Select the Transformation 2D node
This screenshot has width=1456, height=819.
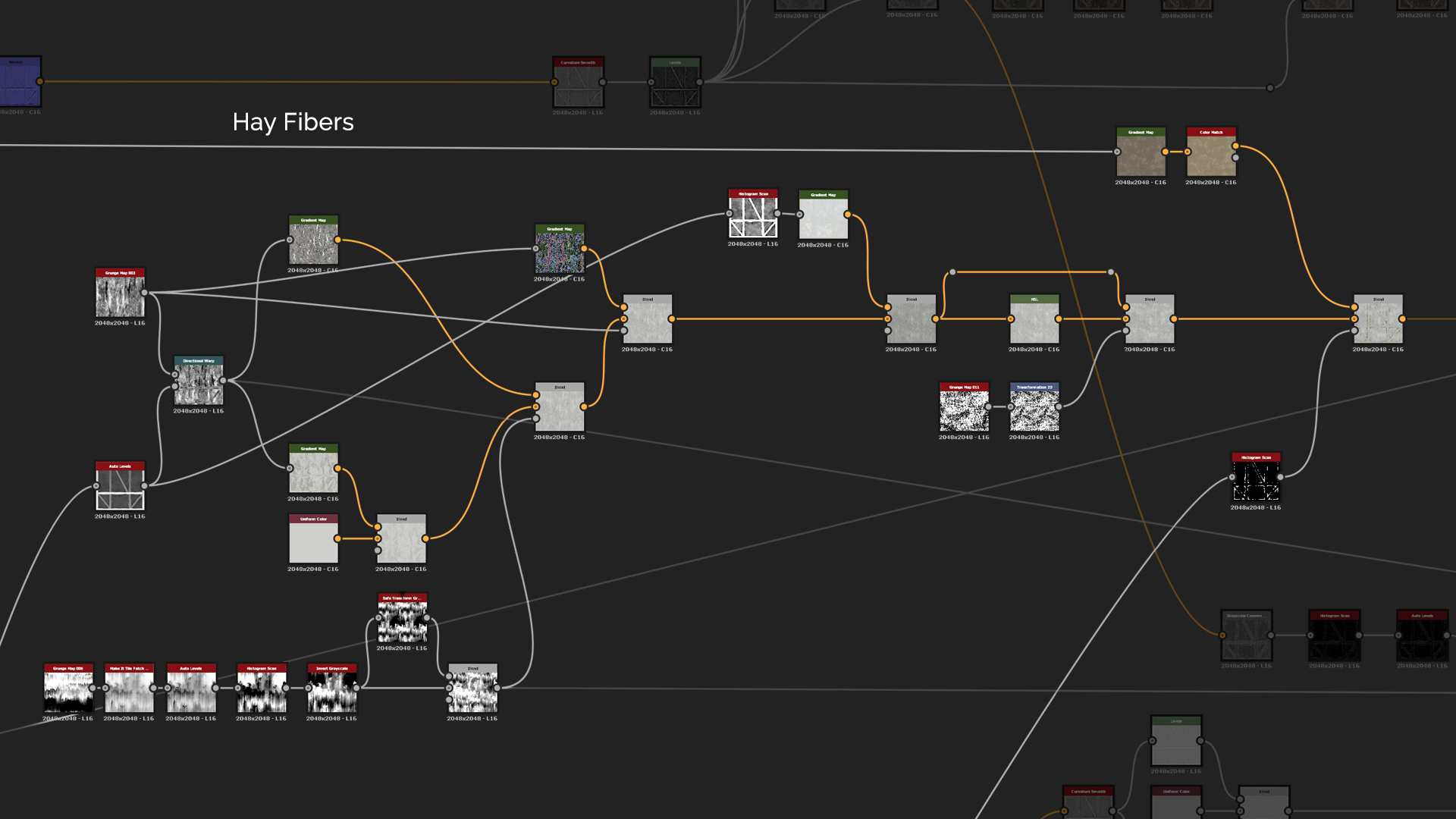[x=1034, y=409]
